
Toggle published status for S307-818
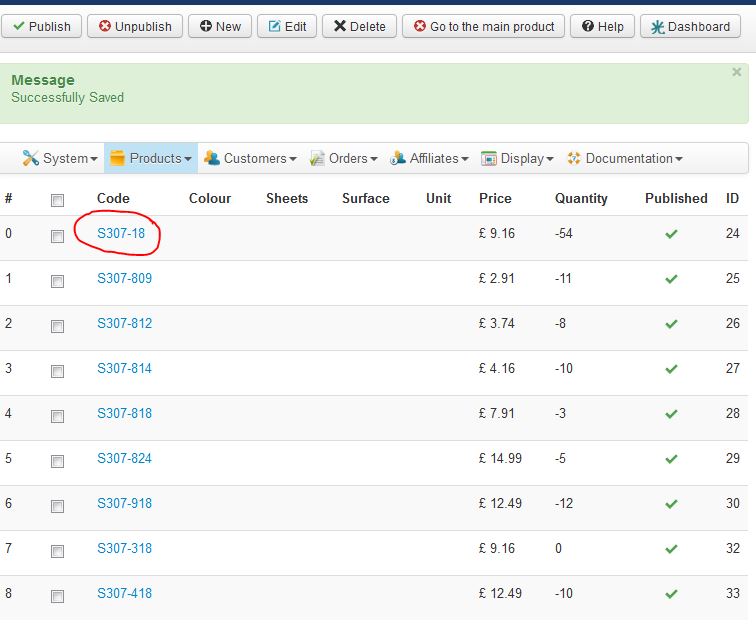(671, 414)
